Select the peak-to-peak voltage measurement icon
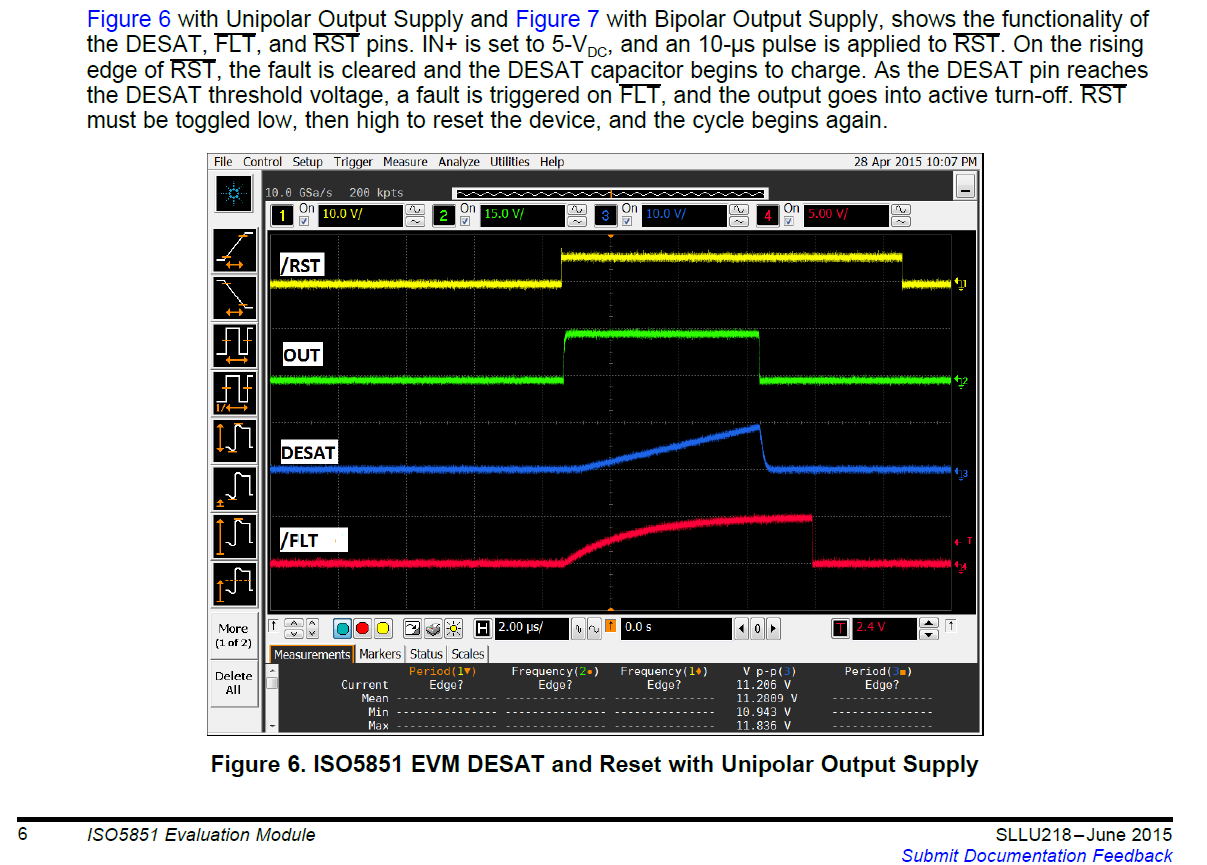The height and width of the screenshot is (865, 1207). 234,440
